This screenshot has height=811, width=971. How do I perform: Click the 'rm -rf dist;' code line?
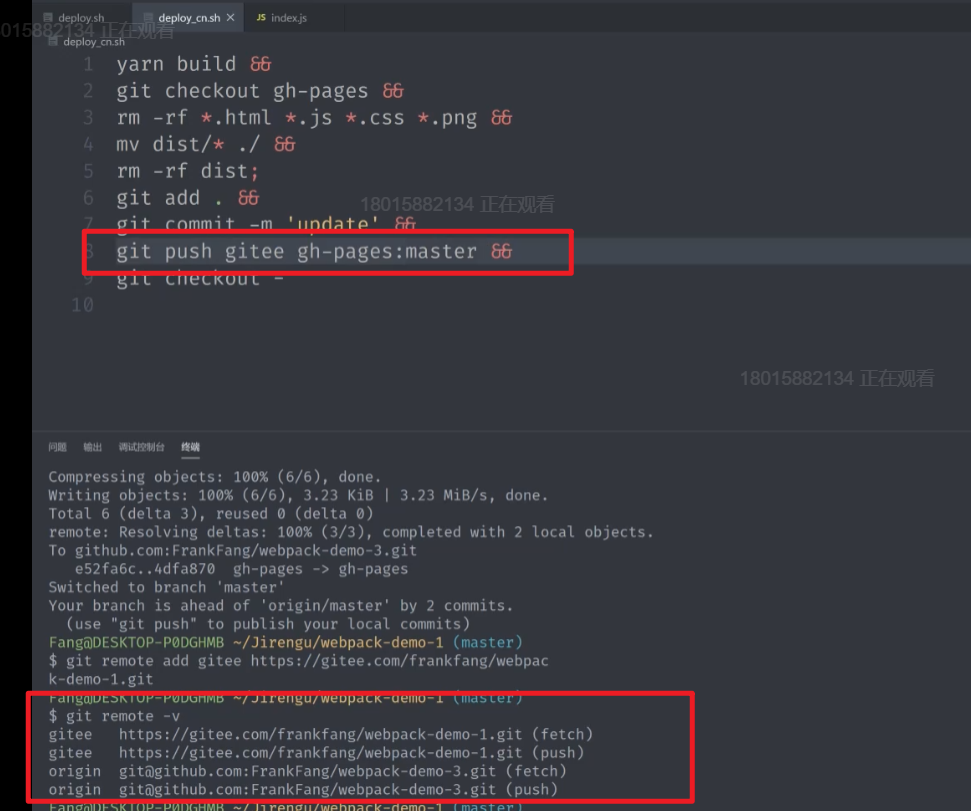point(188,171)
